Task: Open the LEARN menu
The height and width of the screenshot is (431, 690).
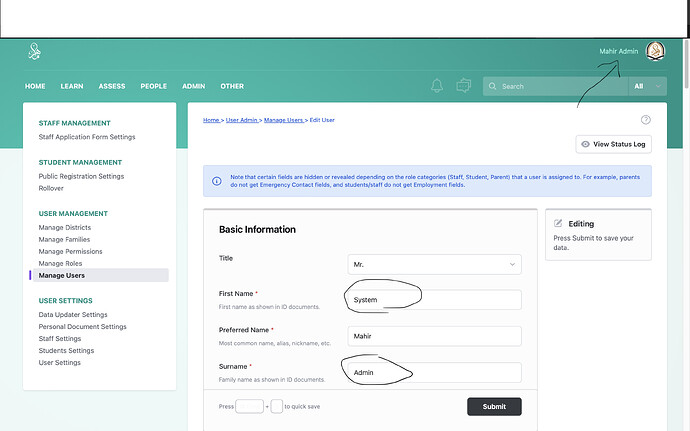Action: 72,87
